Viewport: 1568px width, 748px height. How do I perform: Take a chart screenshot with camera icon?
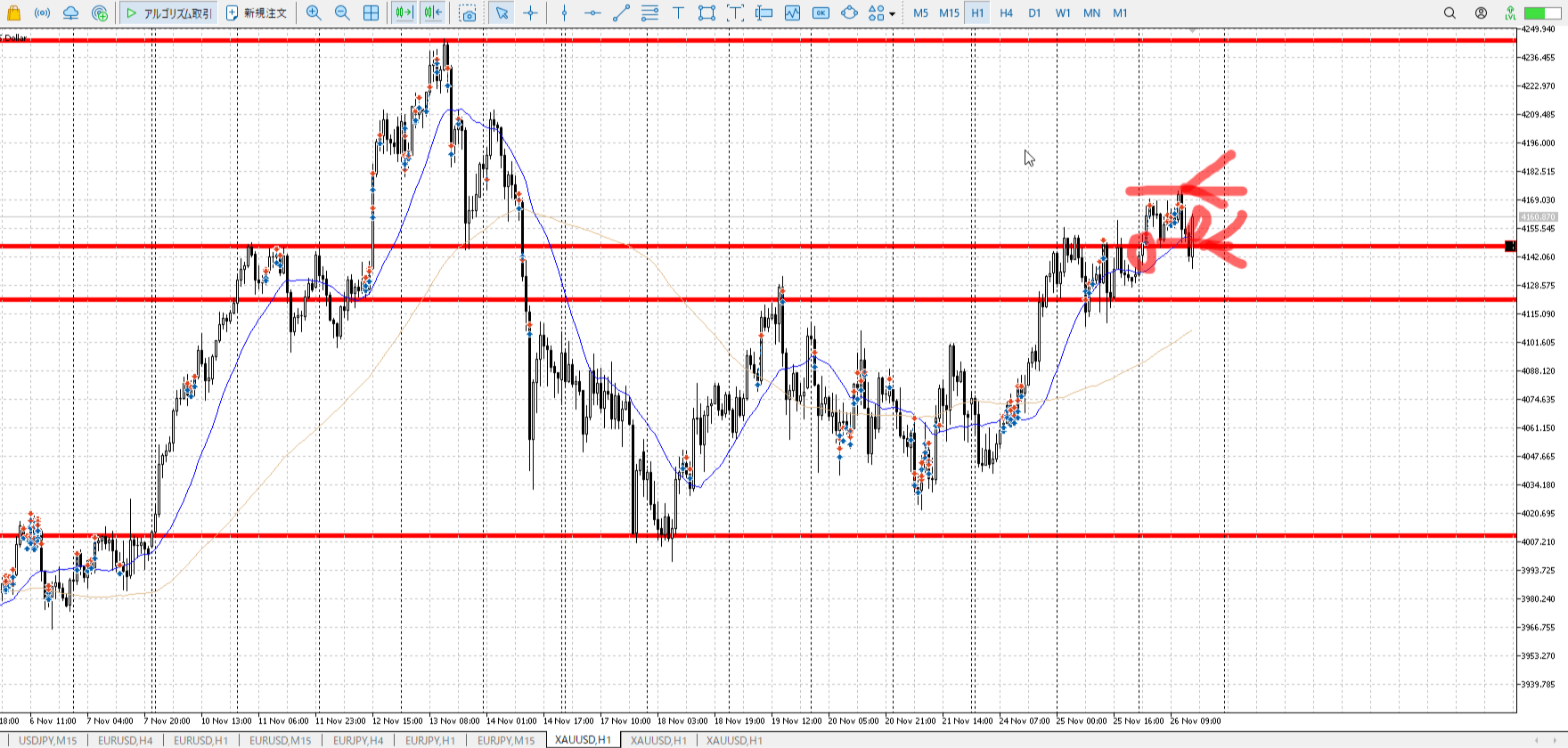coord(468,12)
